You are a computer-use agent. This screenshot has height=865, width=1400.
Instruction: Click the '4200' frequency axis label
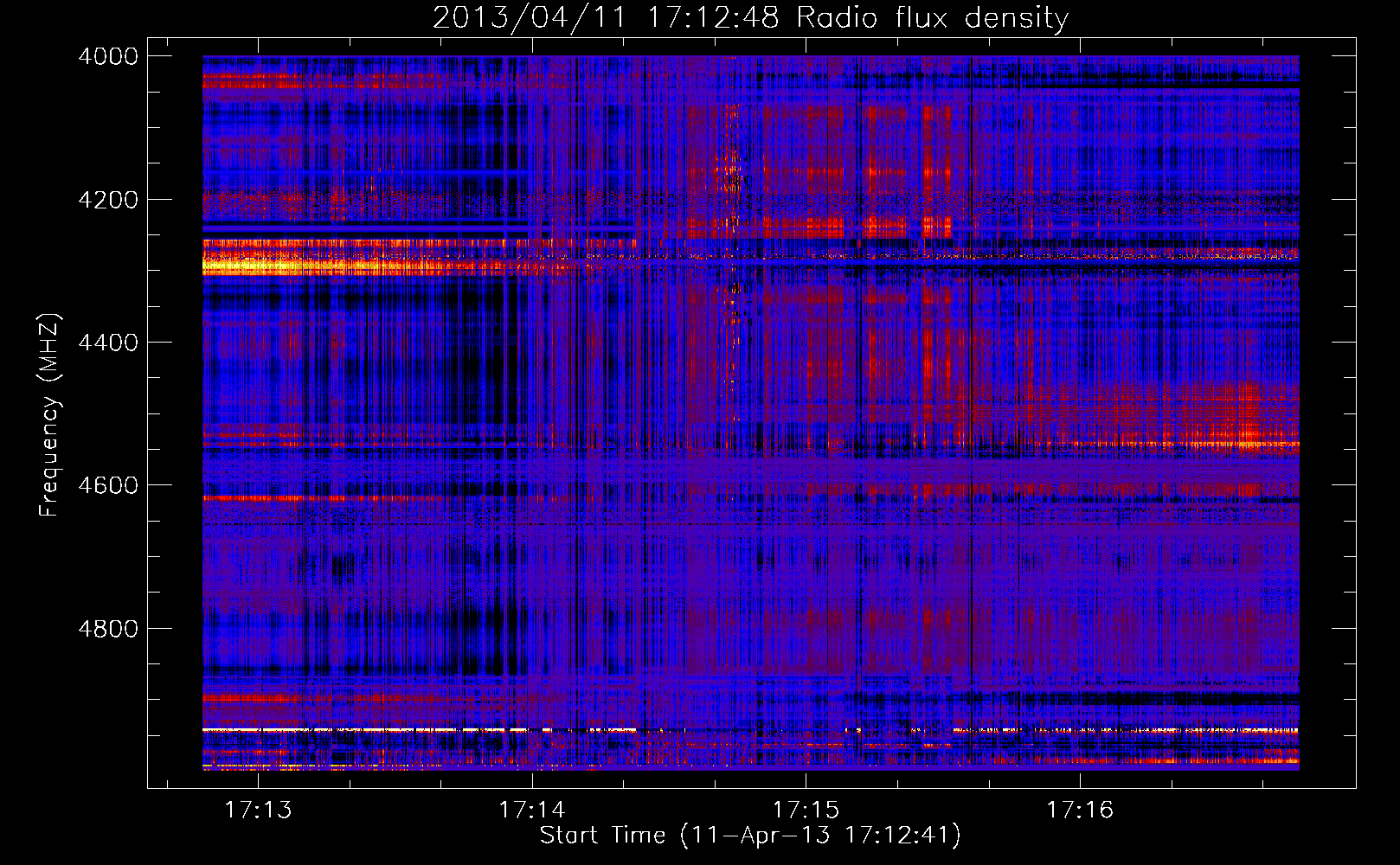tap(108, 200)
